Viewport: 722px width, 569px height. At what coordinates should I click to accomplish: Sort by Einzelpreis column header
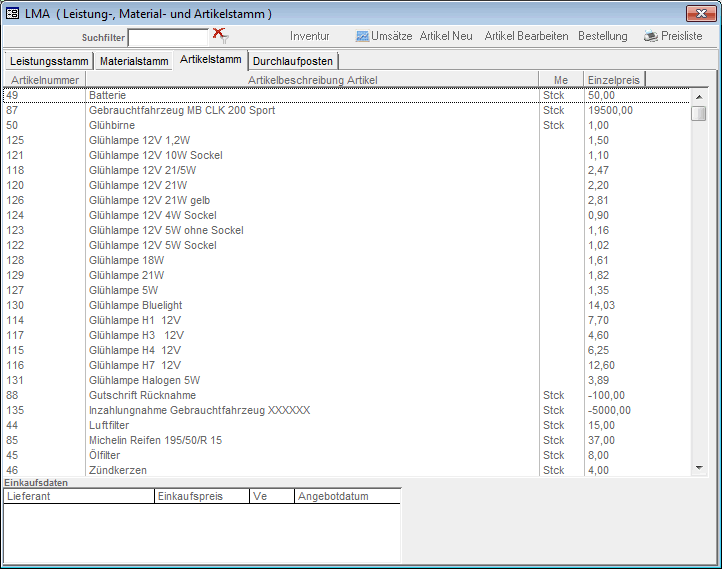(614, 79)
